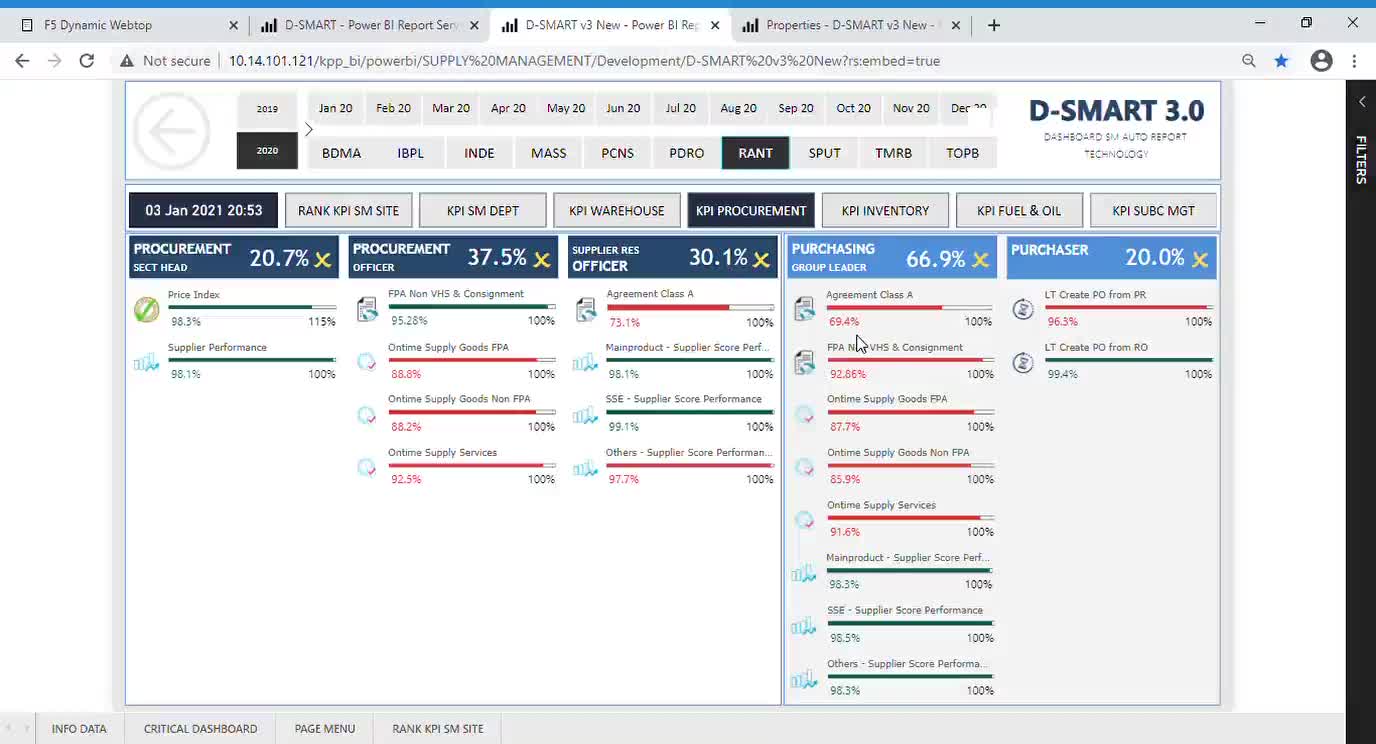The width and height of the screenshot is (1376, 744).
Task: Open the KPI SM DEPT view
Action: tap(483, 211)
